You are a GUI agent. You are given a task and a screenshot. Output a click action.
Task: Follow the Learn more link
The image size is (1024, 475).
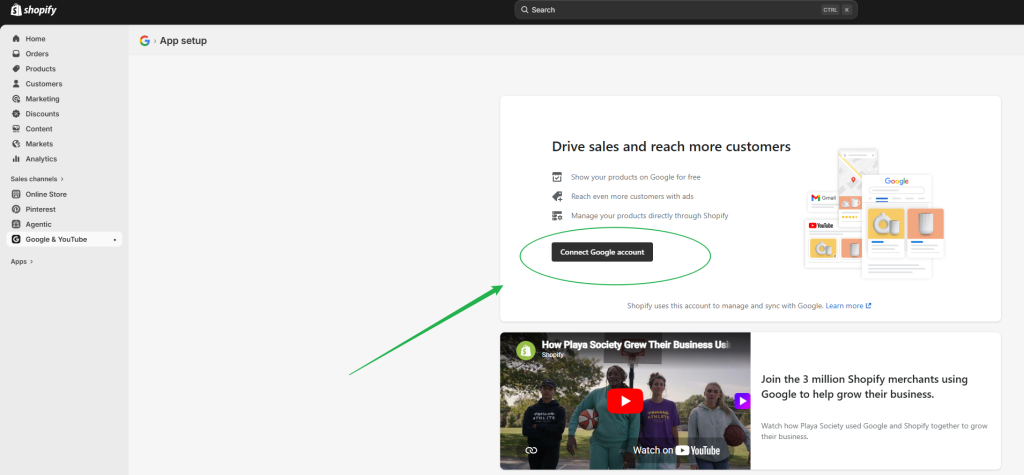pyautogui.click(x=844, y=305)
